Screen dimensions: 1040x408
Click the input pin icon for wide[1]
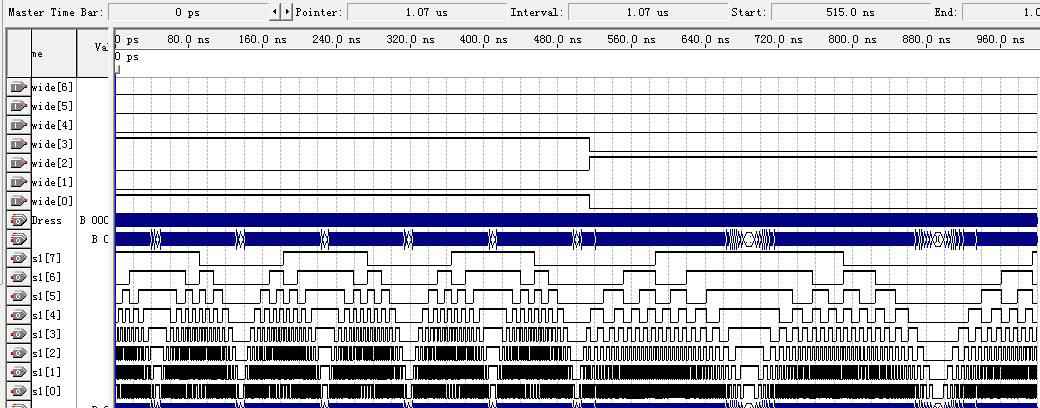click(x=18, y=182)
